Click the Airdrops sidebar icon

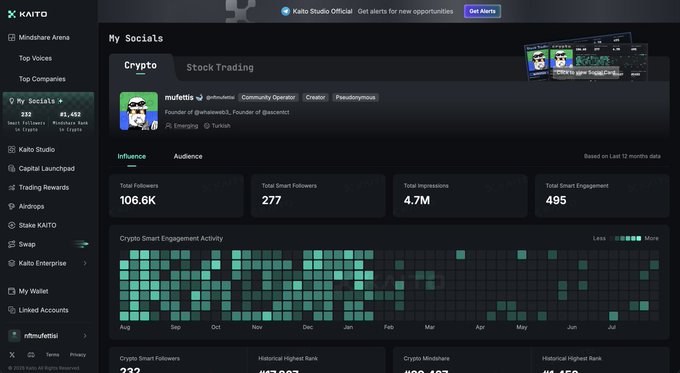(x=12, y=206)
